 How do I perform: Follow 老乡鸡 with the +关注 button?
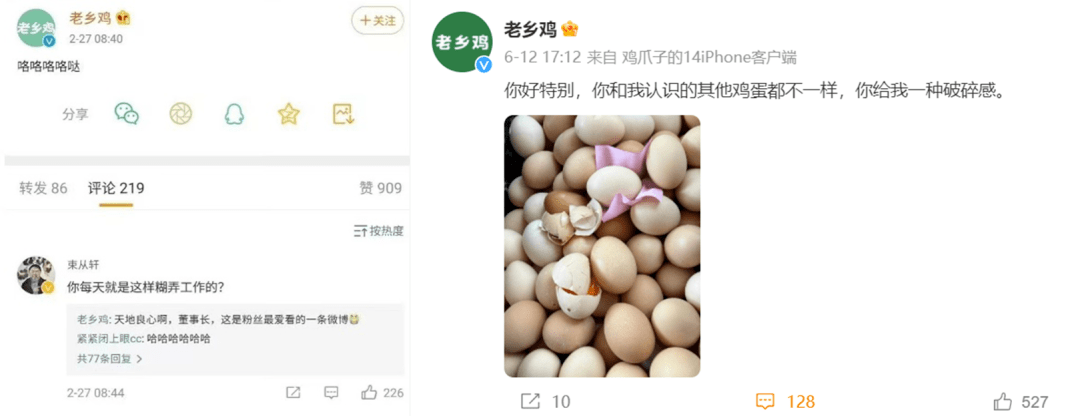coord(377,21)
